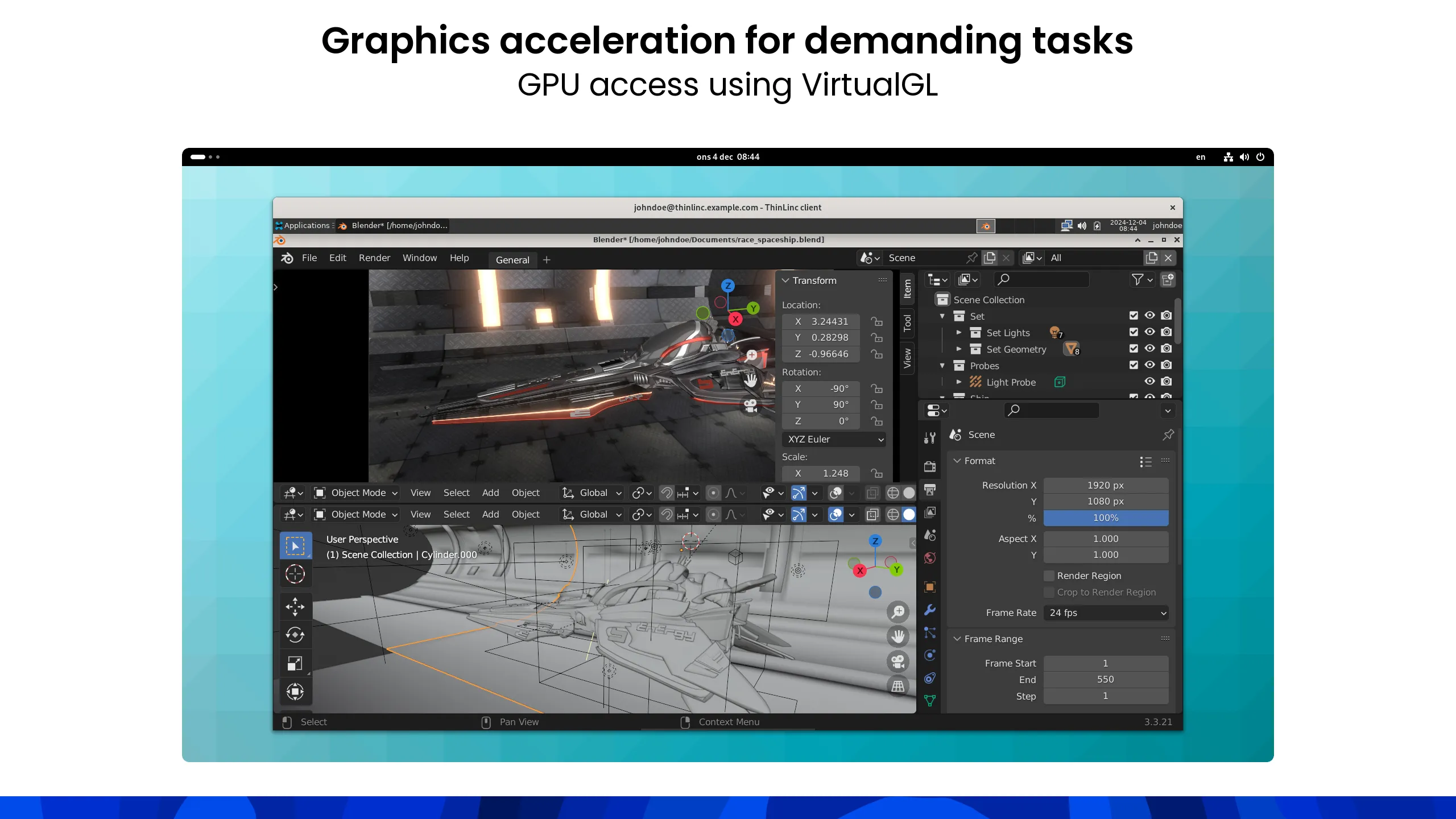The width and height of the screenshot is (1456, 819).
Task: Click the Zoom magnifier icon in the lower viewport
Action: pyautogui.click(x=897, y=612)
